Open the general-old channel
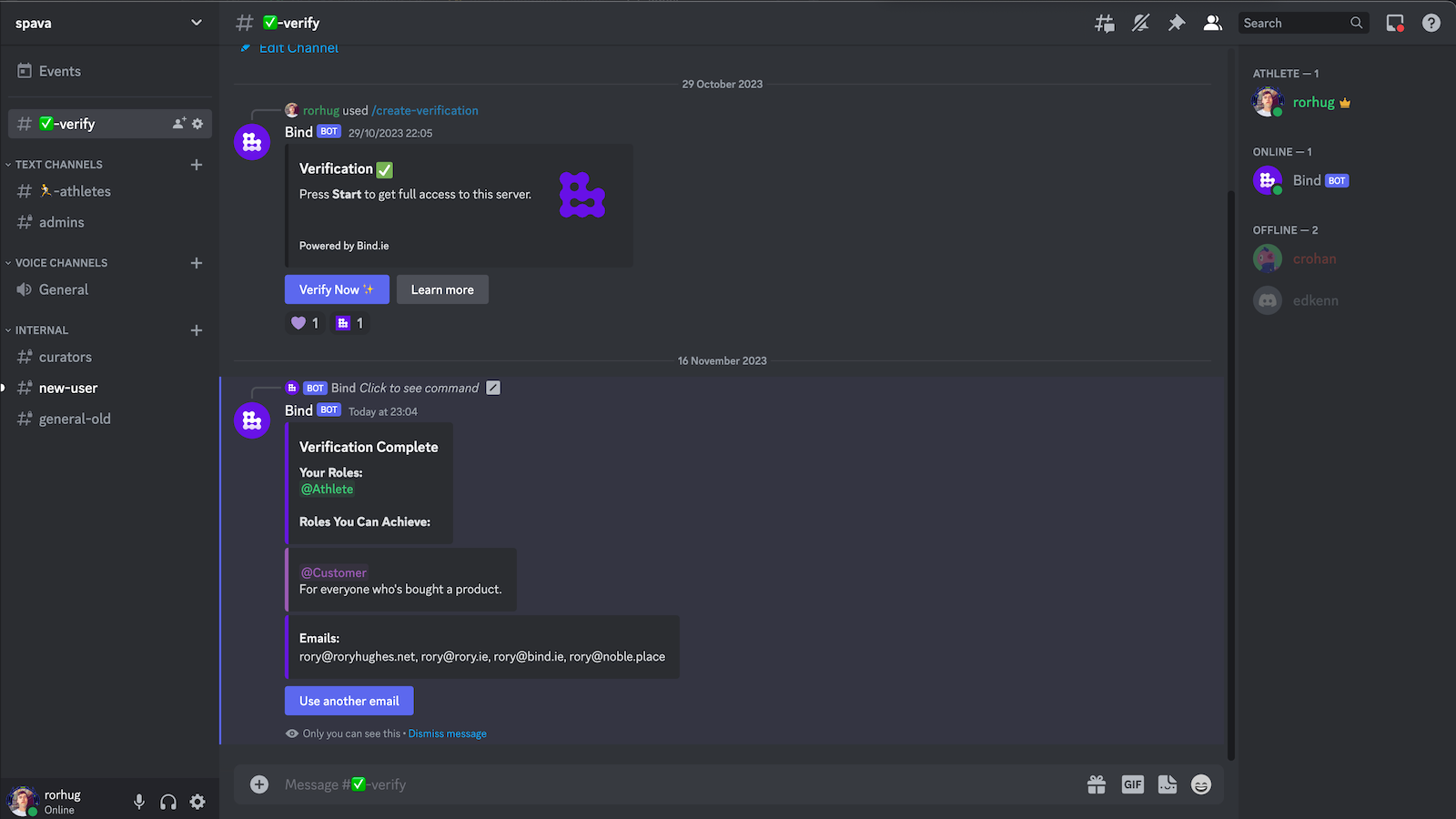 109,419
